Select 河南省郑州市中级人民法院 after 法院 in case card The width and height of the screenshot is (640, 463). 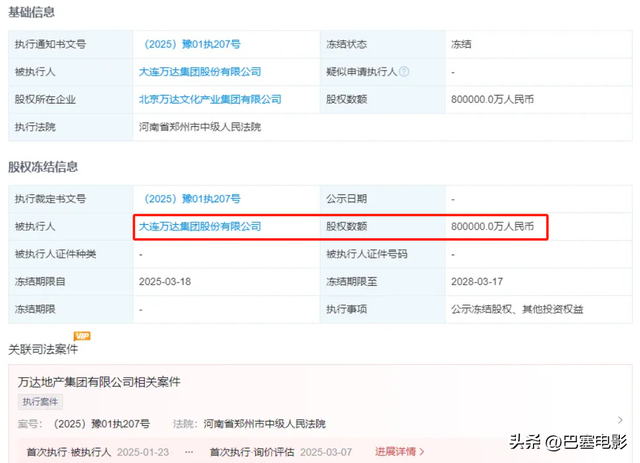click(x=264, y=424)
